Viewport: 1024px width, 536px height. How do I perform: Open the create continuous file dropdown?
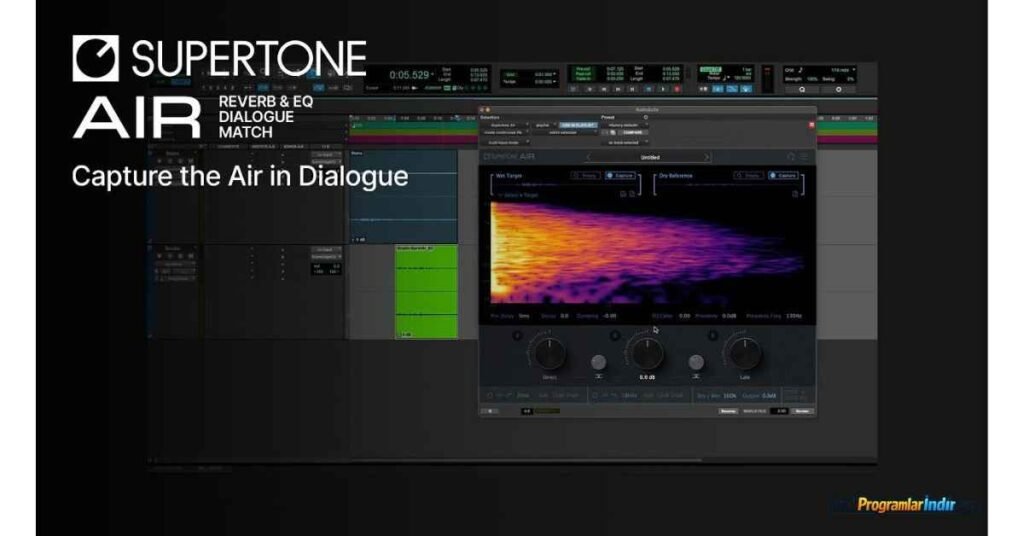point(506,133)
